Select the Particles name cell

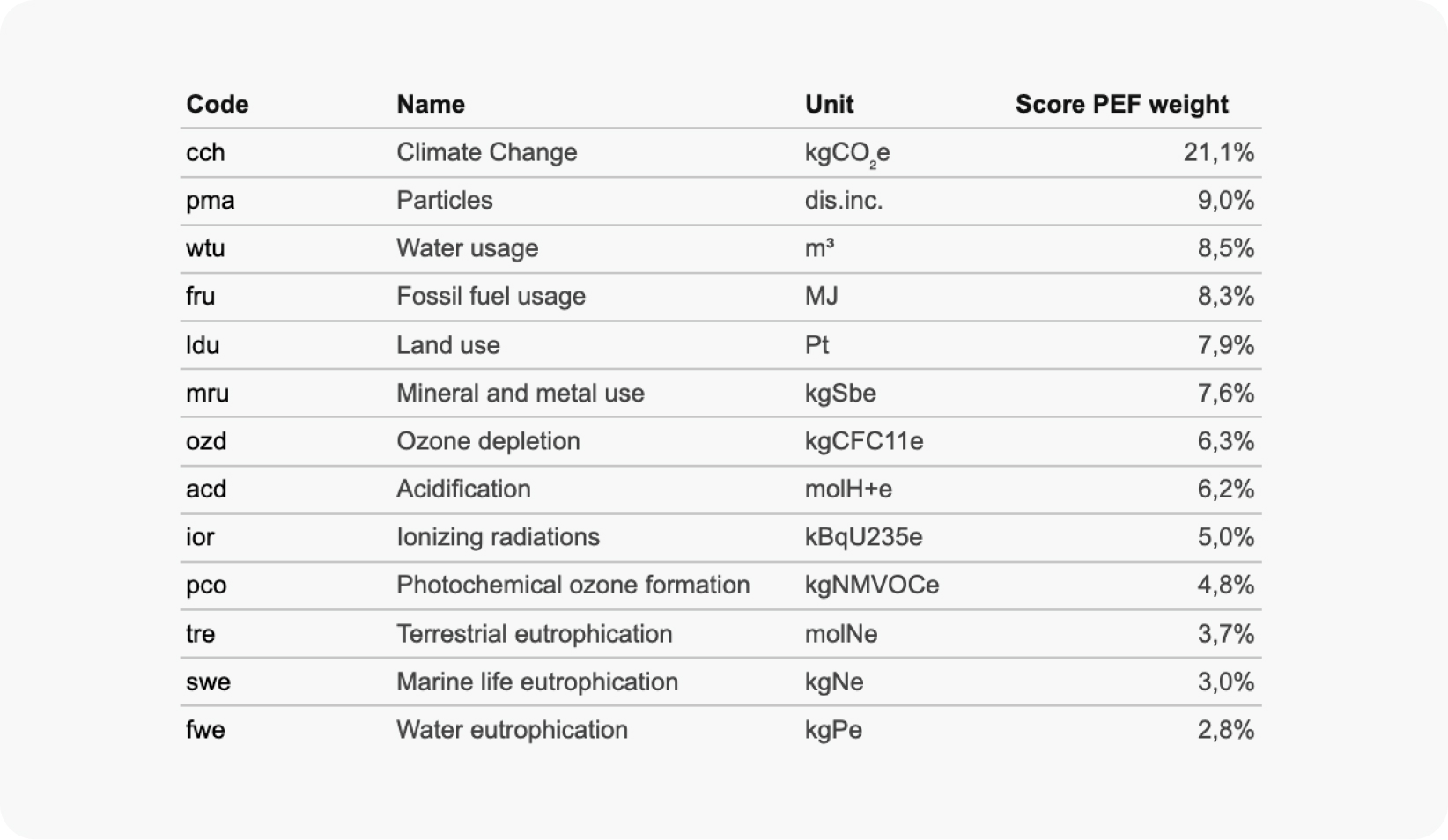444,200
